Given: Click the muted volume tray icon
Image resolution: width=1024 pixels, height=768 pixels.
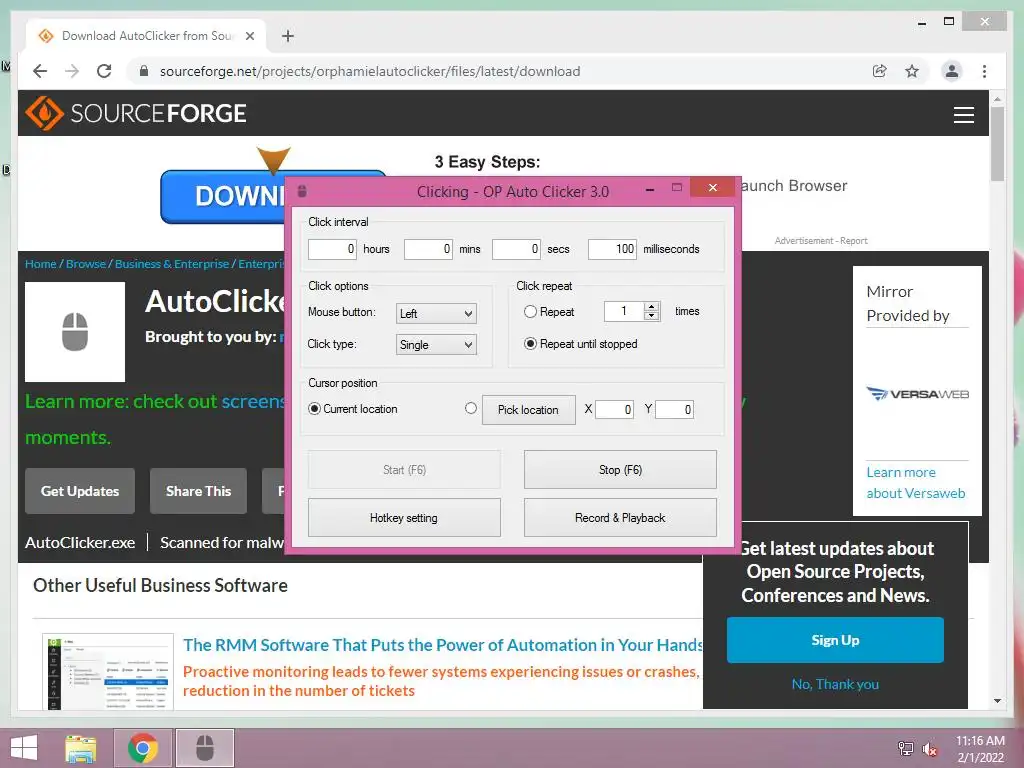Looking at the screenshot, I should click(929, 749).
